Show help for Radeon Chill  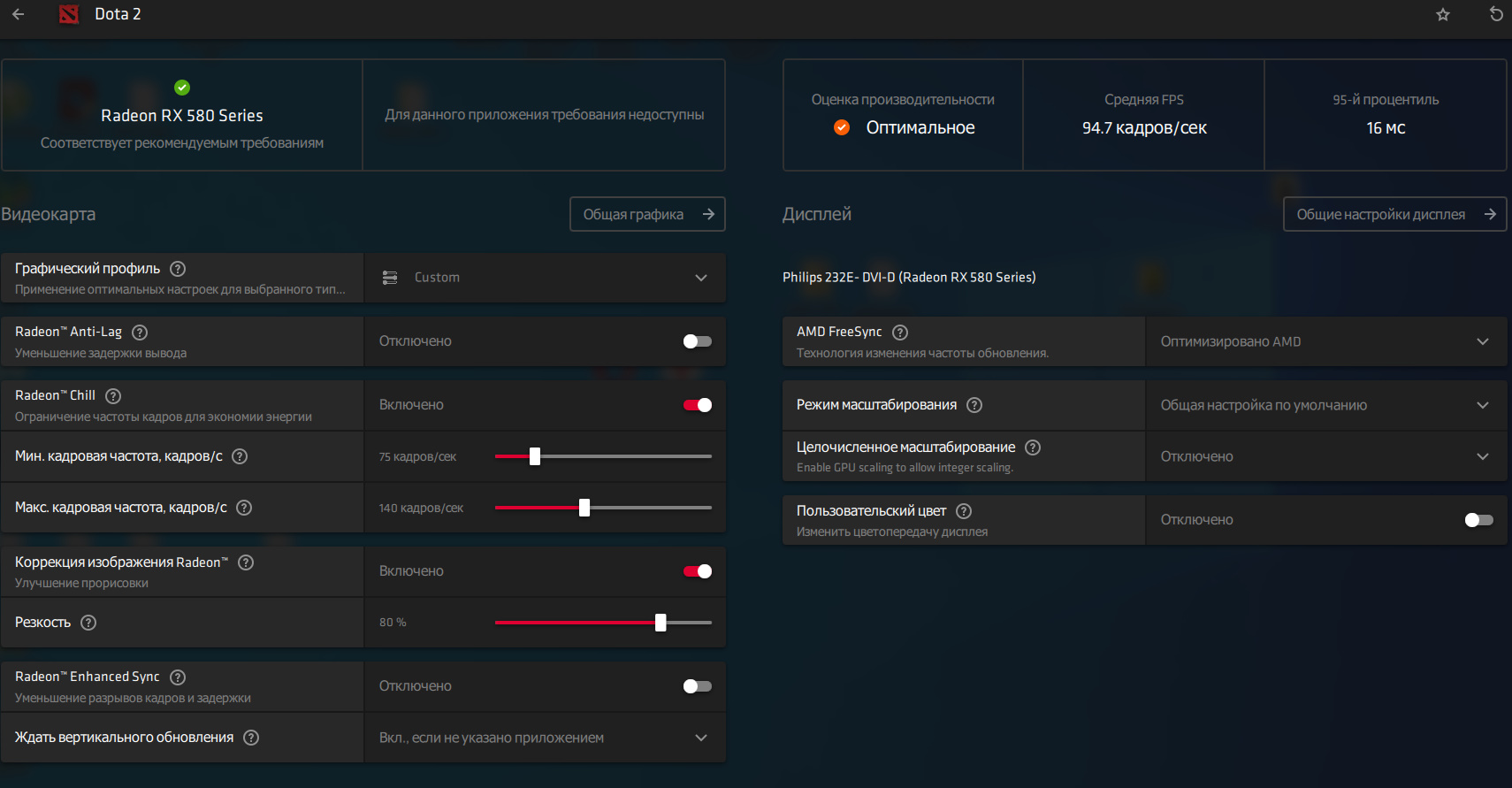[x=113, y=396]
